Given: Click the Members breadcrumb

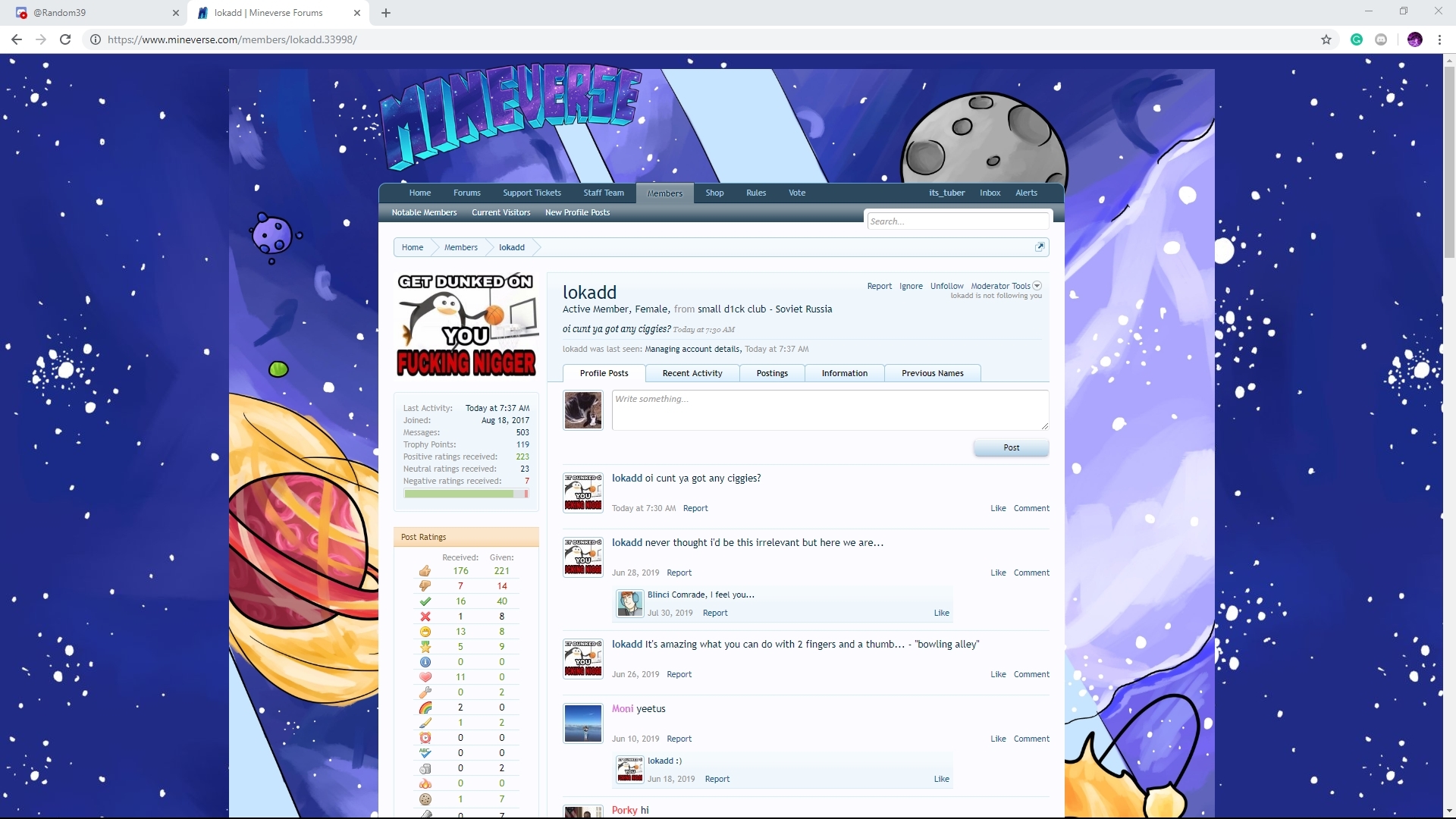Looking at the screenshot, I should [x=460, y=247].
